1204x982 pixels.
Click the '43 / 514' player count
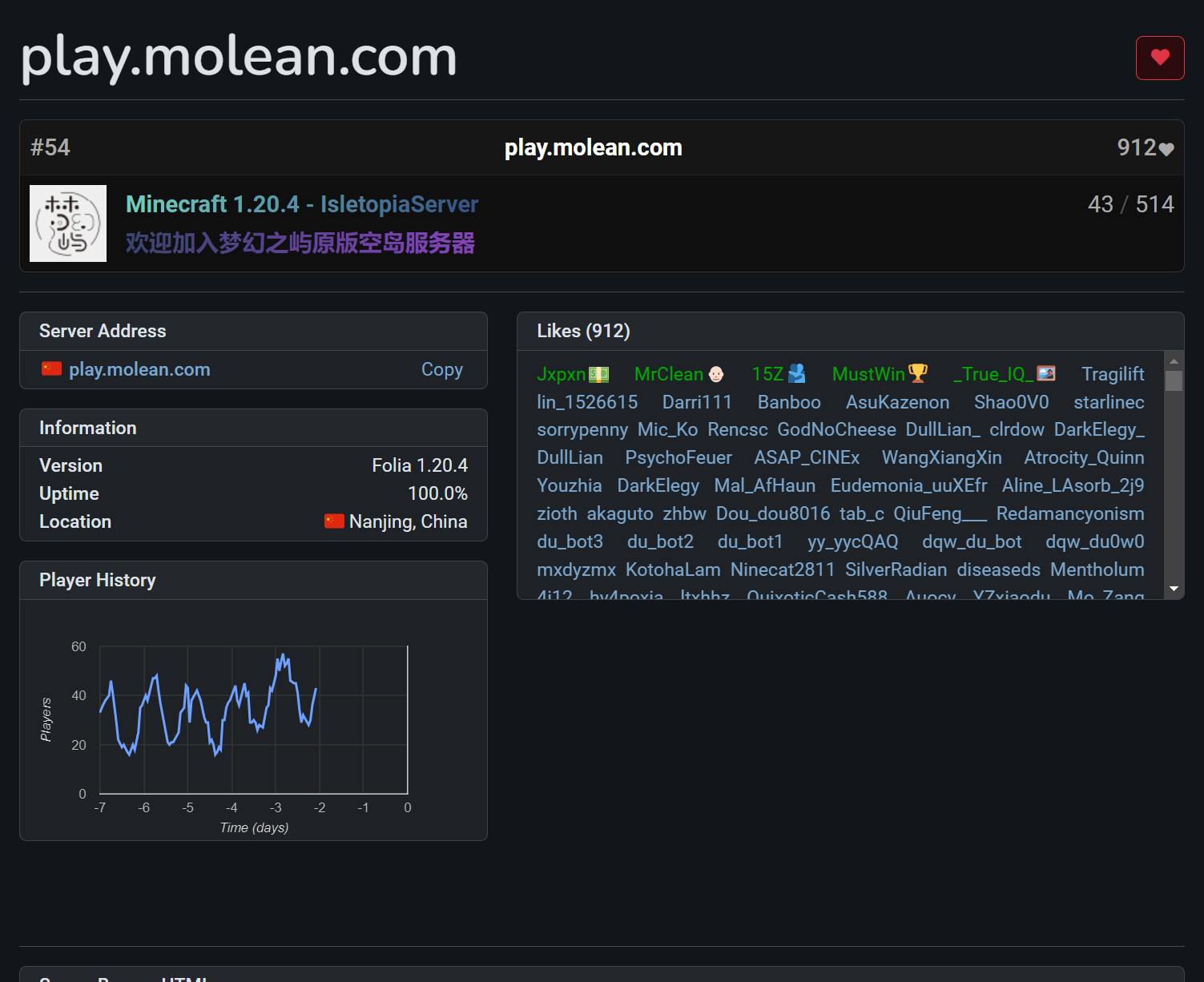pyautogui.click(x=1131, y=204)
